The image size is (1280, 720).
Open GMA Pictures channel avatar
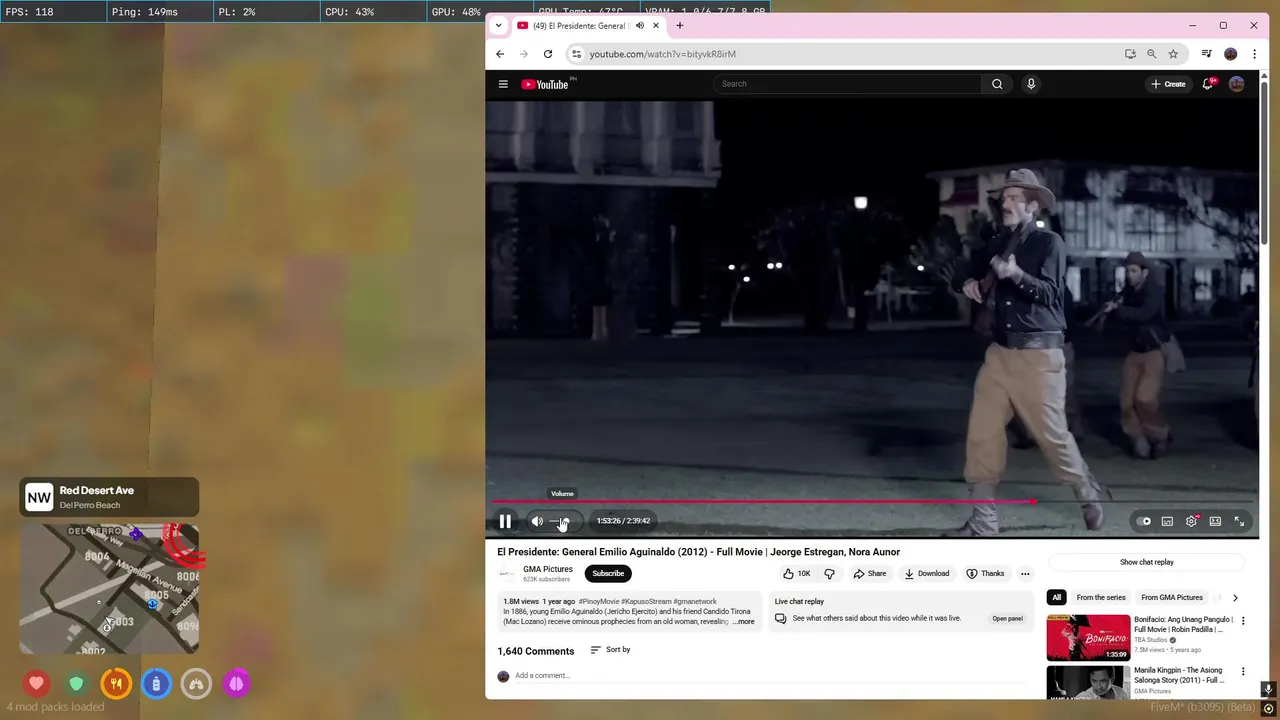(506, 574)
